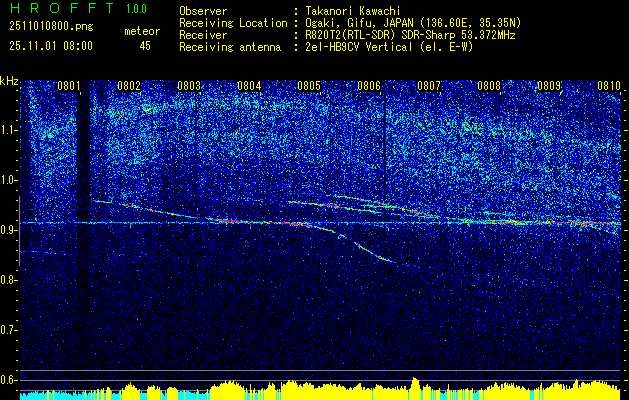Click the file name 2511010800.png
Image resolution: width=629 pixels, height=400 pixels.
(x=51, y=27)
